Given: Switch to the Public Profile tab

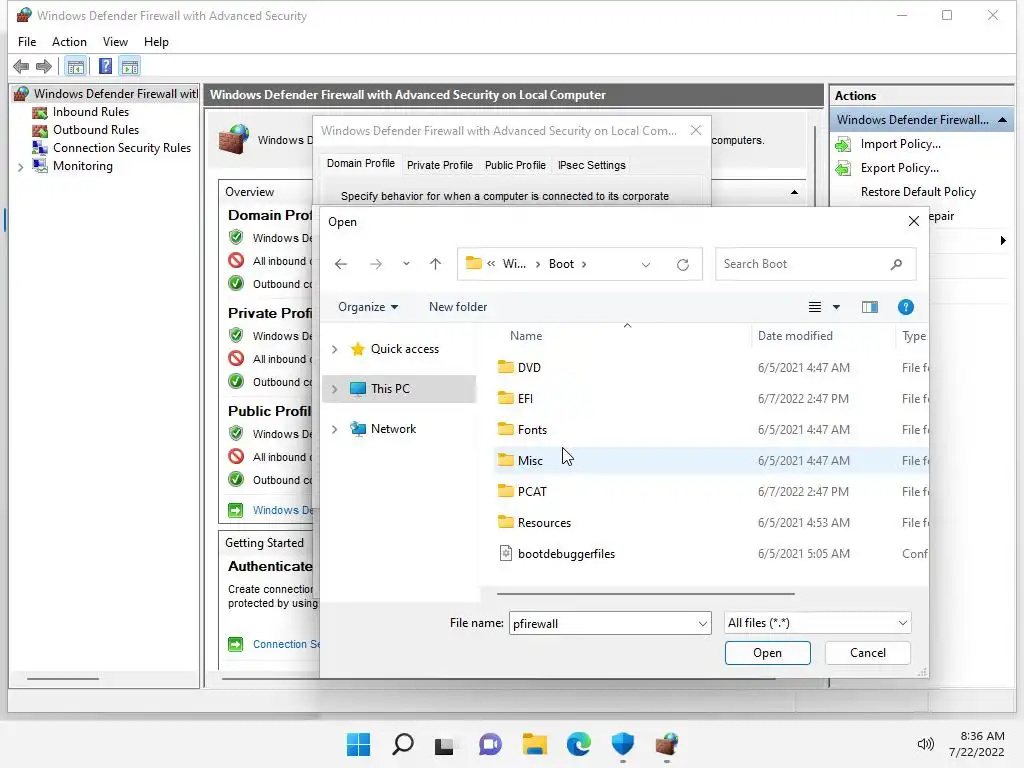Looking at the screenshot, I should [x=515, y=165].
